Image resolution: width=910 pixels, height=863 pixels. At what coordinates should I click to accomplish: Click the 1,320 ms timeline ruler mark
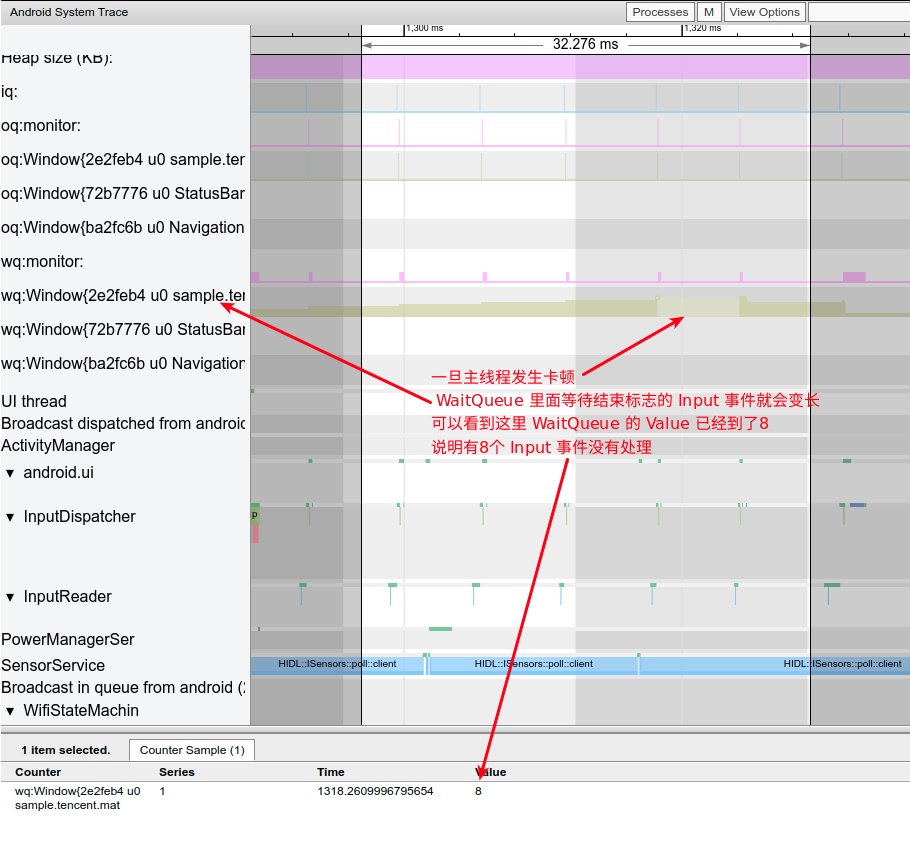point(701,28)
